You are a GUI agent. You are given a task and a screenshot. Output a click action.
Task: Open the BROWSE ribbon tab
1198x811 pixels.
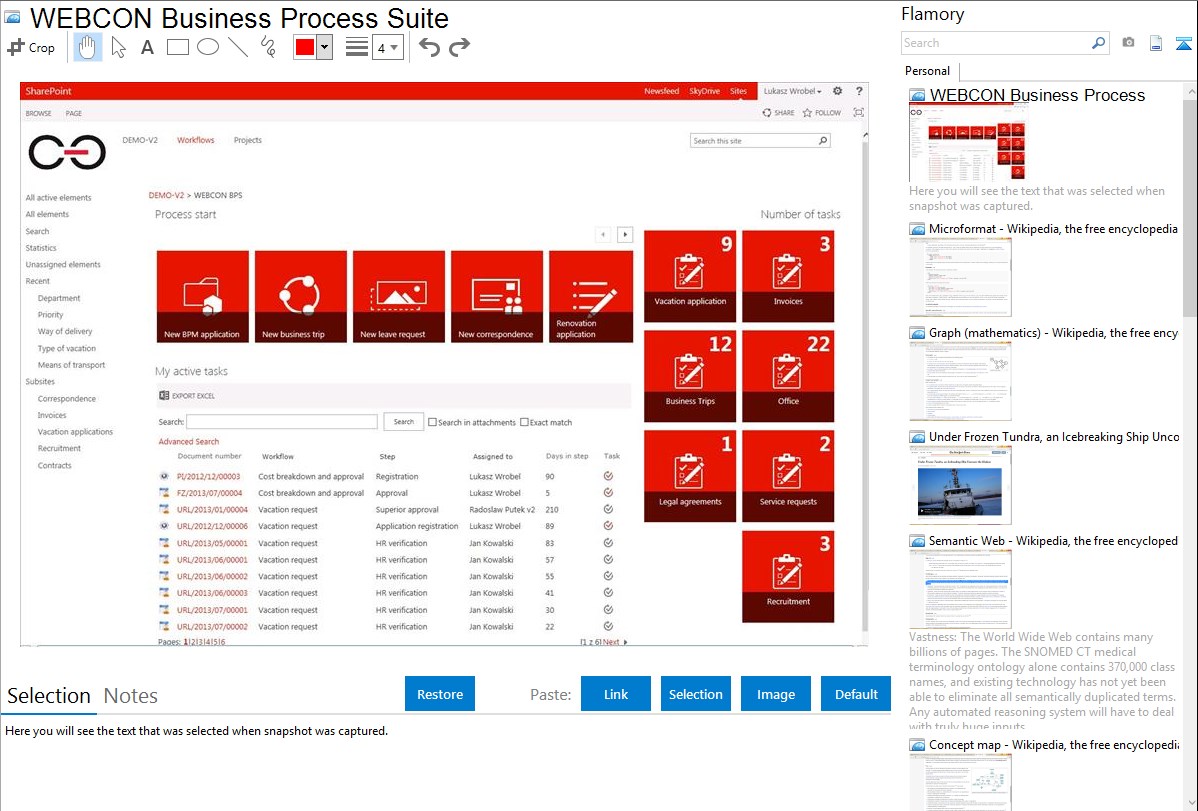pyautogui.click(x=38, y=113)
